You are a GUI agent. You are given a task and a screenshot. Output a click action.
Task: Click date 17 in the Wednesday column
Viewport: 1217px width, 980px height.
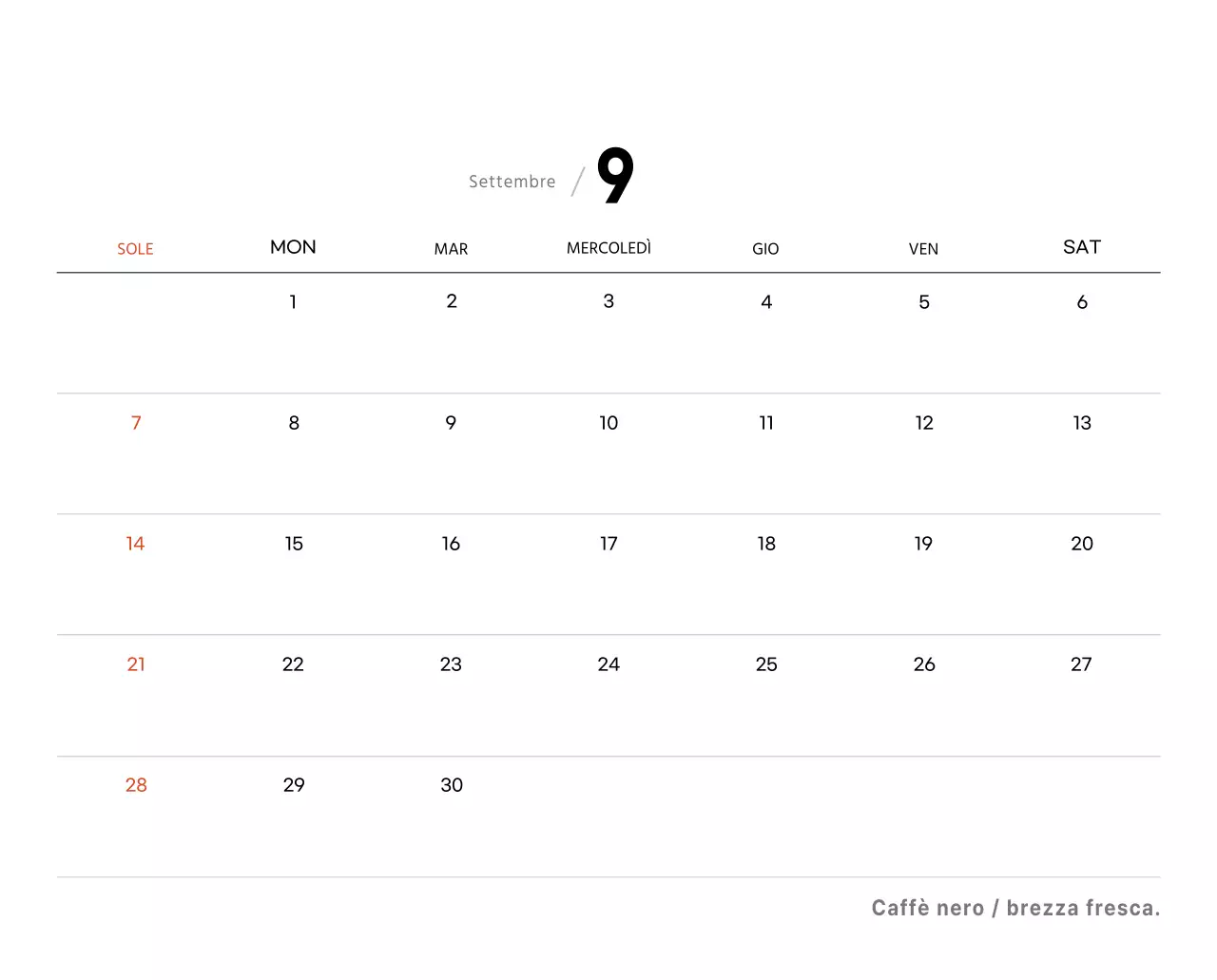(608, 544)
